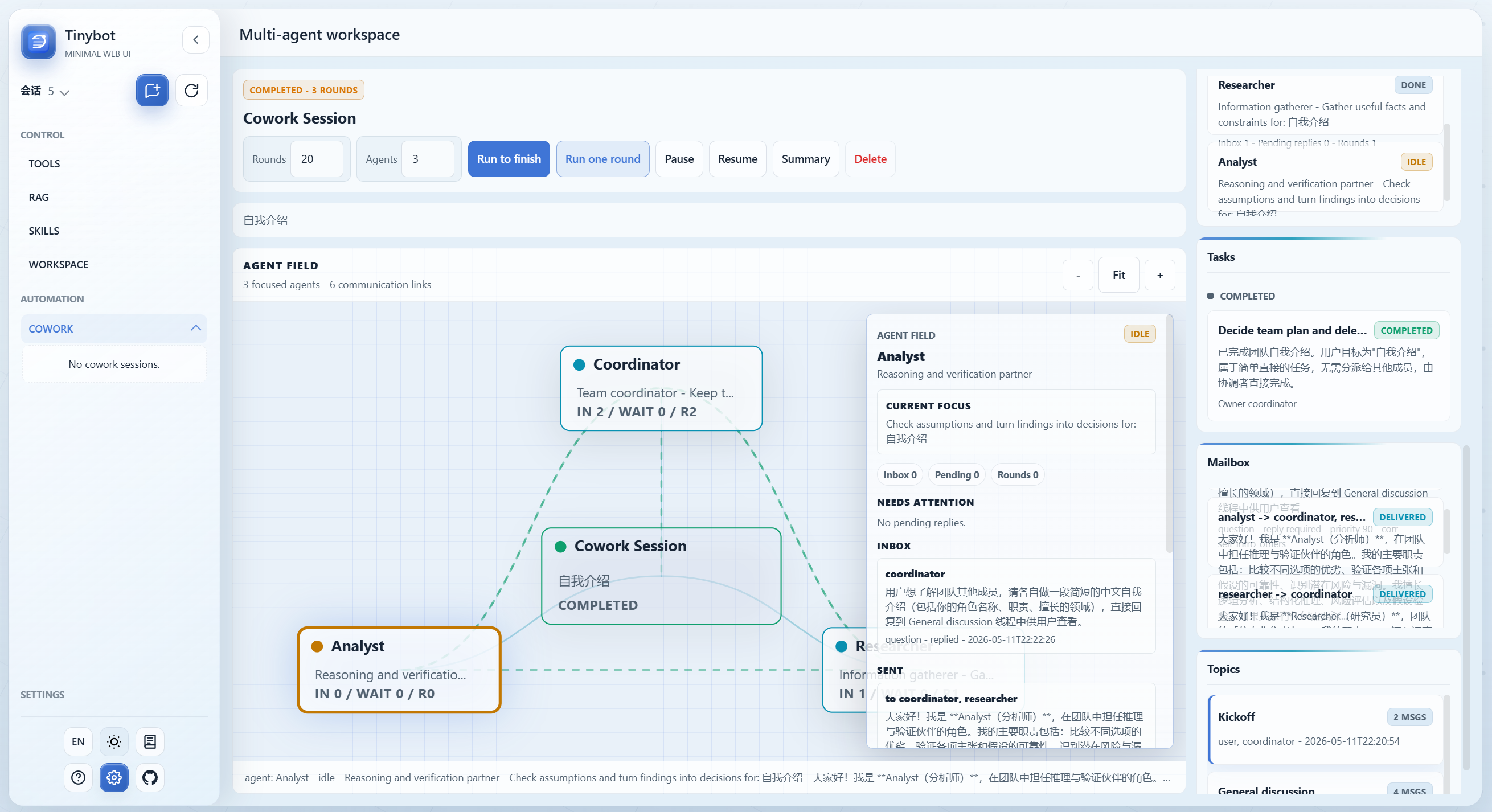This screenshot has height=812, width=1492.
Task: Resume the cowork session
Action: pyautogui.click(x=738, y=159)
